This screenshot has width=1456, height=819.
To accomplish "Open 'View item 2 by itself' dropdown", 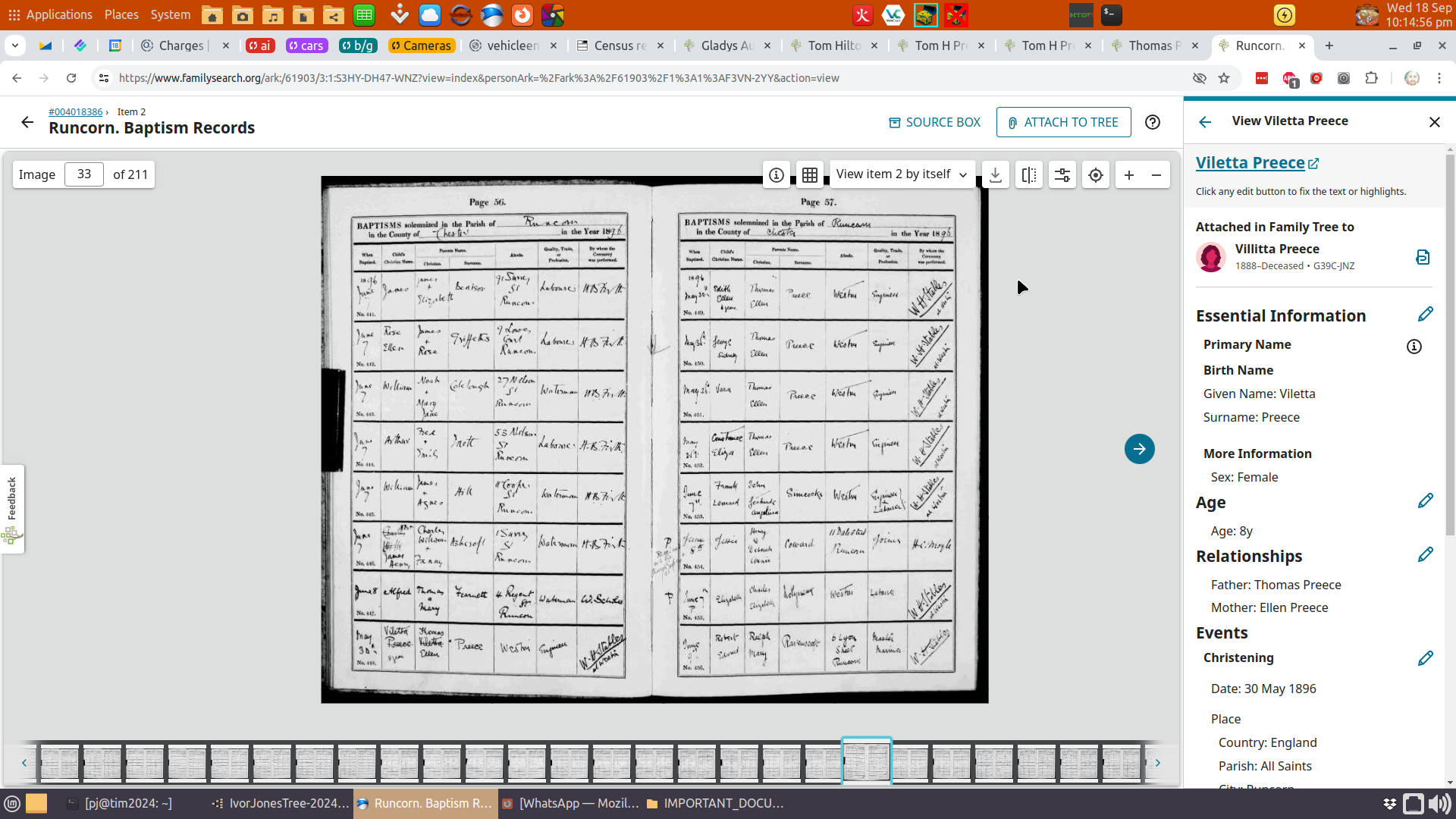I will pyautogui.click(x=901, y=174).
